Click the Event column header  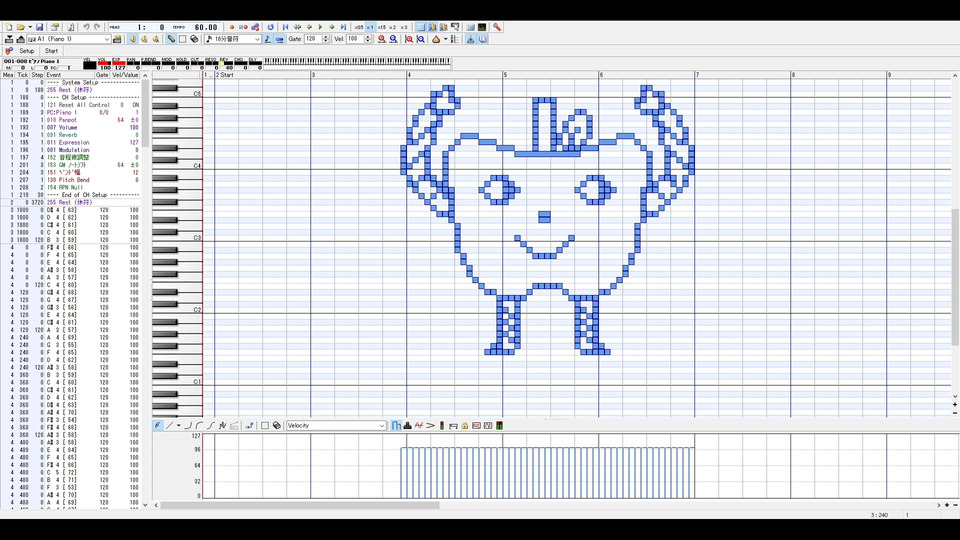(69, 75)
